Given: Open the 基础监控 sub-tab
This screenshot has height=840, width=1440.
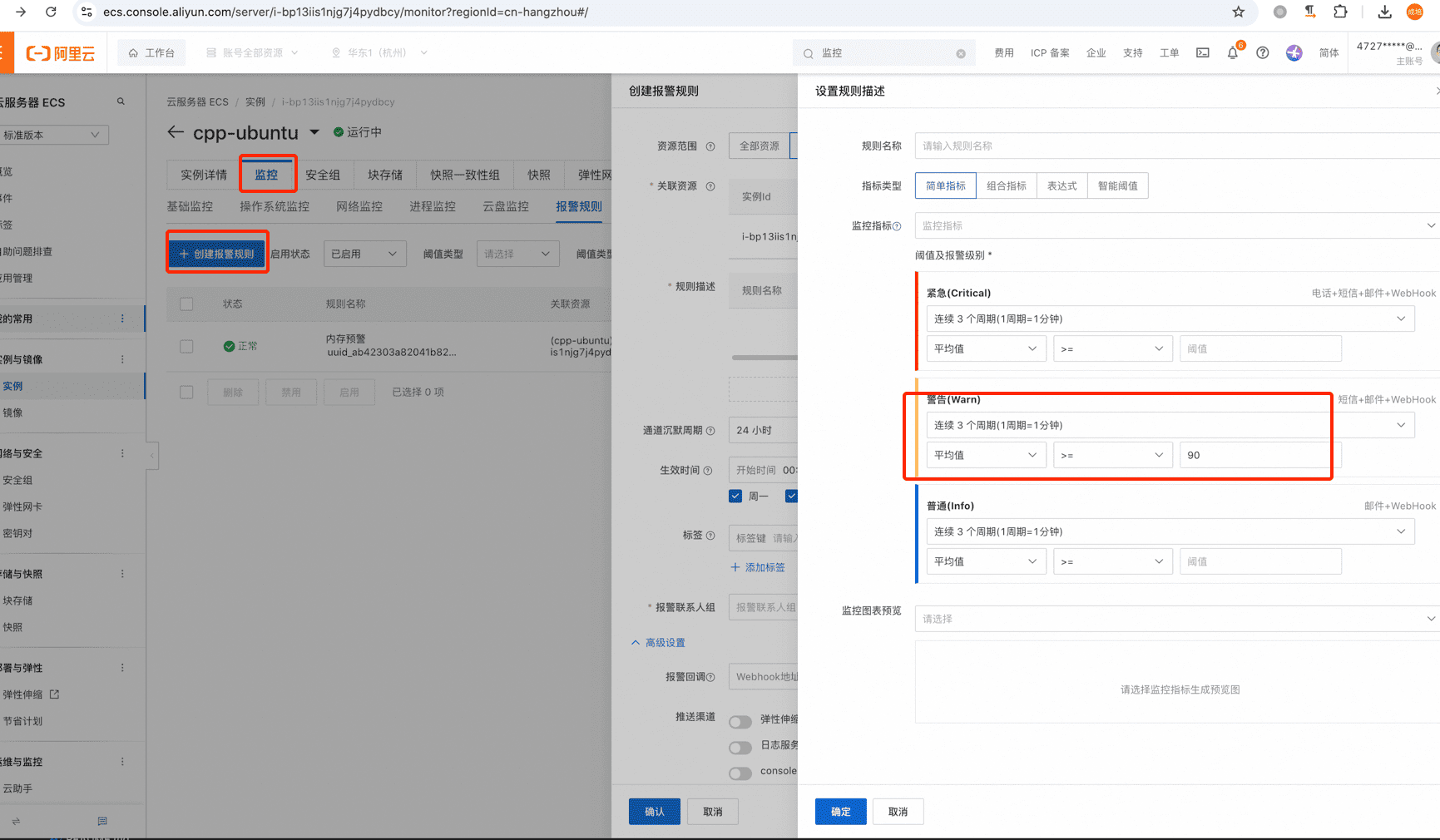Looking at the screenshot, I should coord(190,206).
